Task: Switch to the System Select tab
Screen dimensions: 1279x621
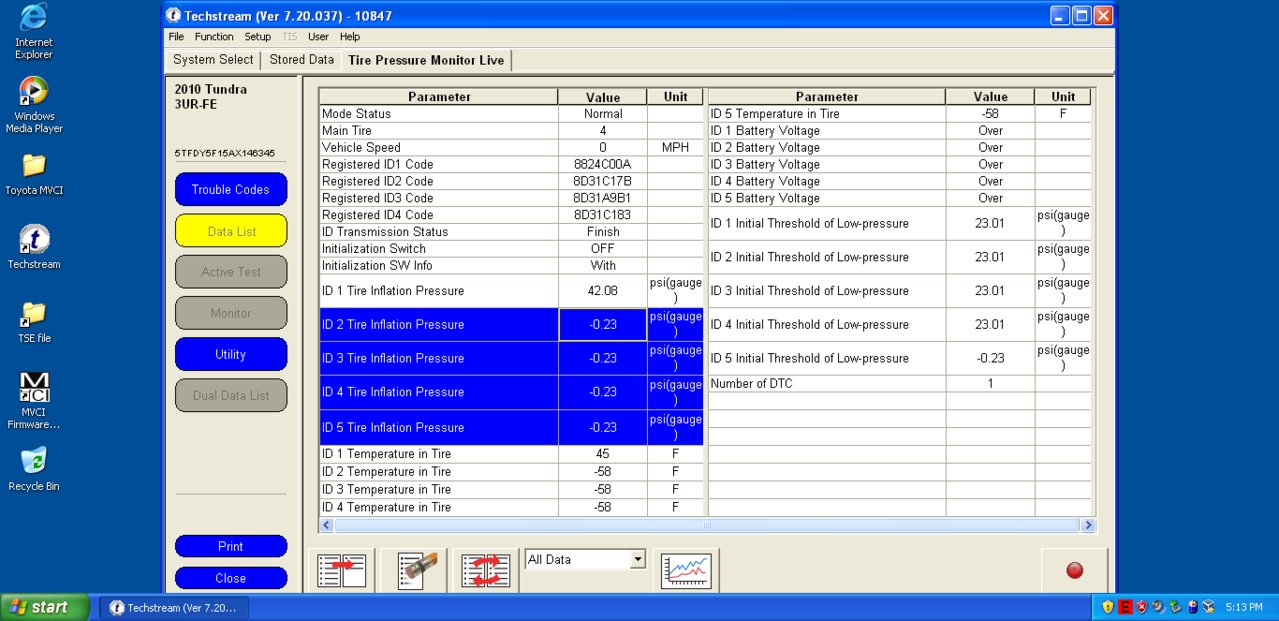Action: 213,60
